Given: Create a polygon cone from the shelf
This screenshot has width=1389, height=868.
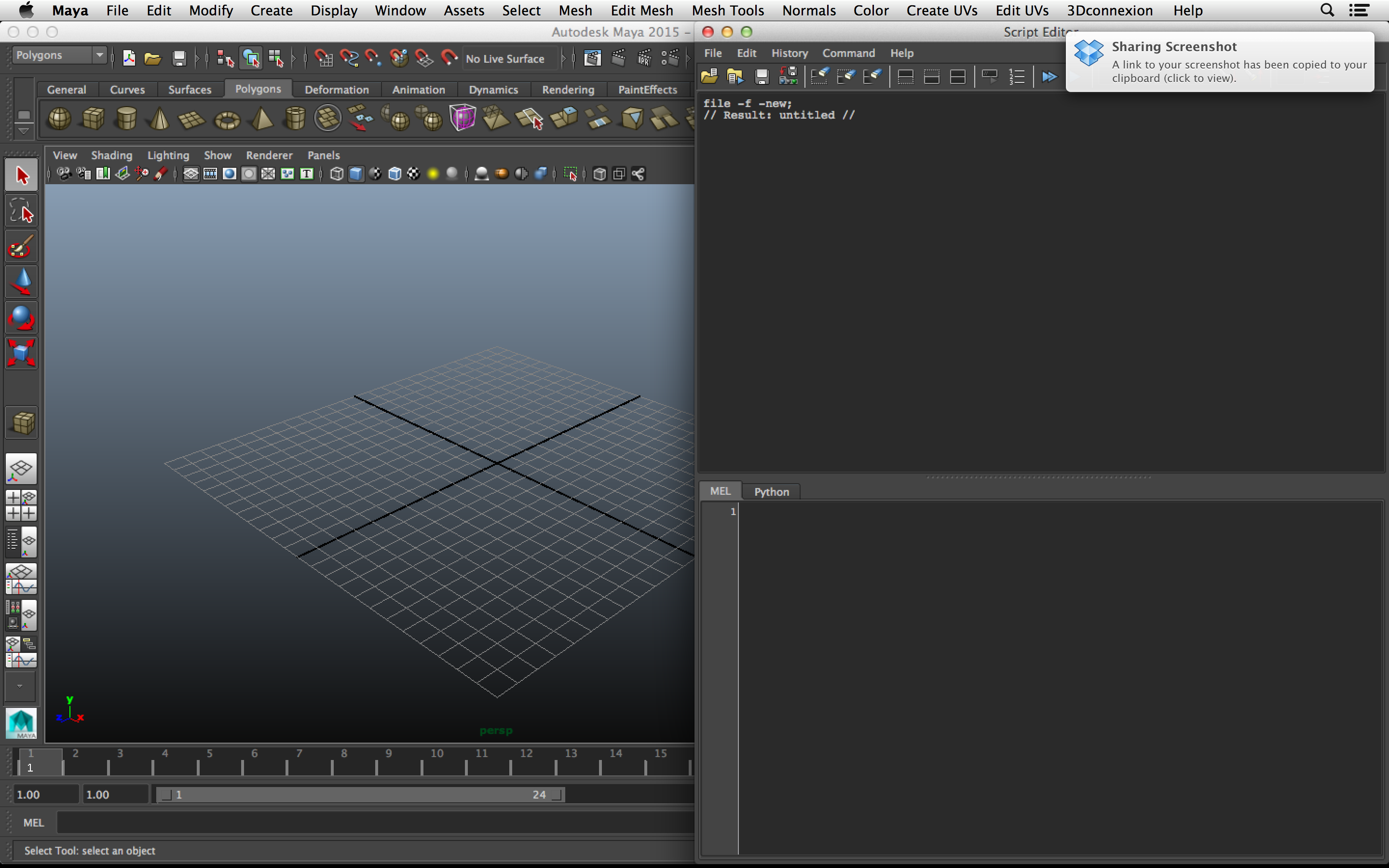Looking at the screenshot, I should point(160,119).
